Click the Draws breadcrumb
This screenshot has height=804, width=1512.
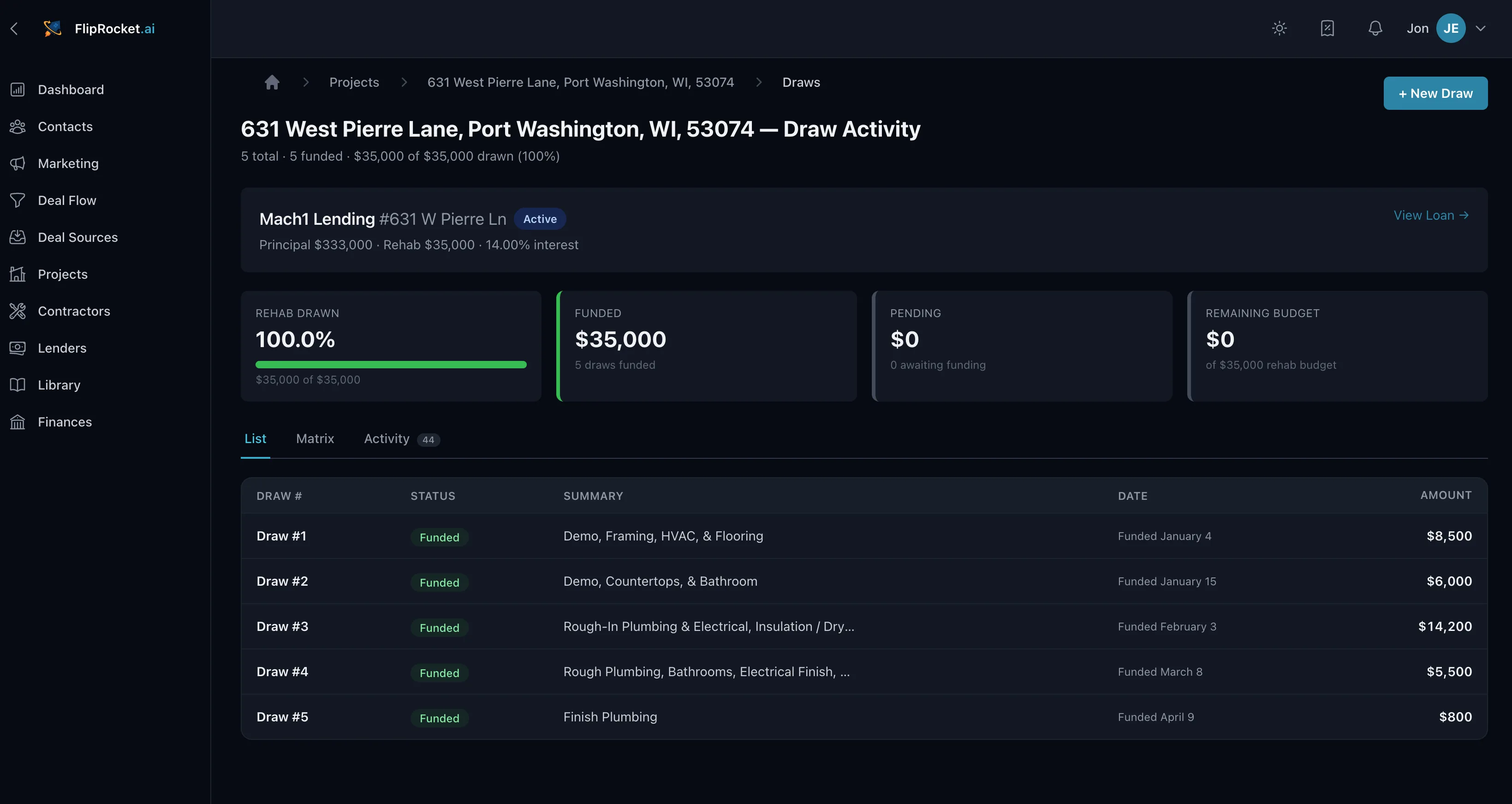[x=801, y=82]
